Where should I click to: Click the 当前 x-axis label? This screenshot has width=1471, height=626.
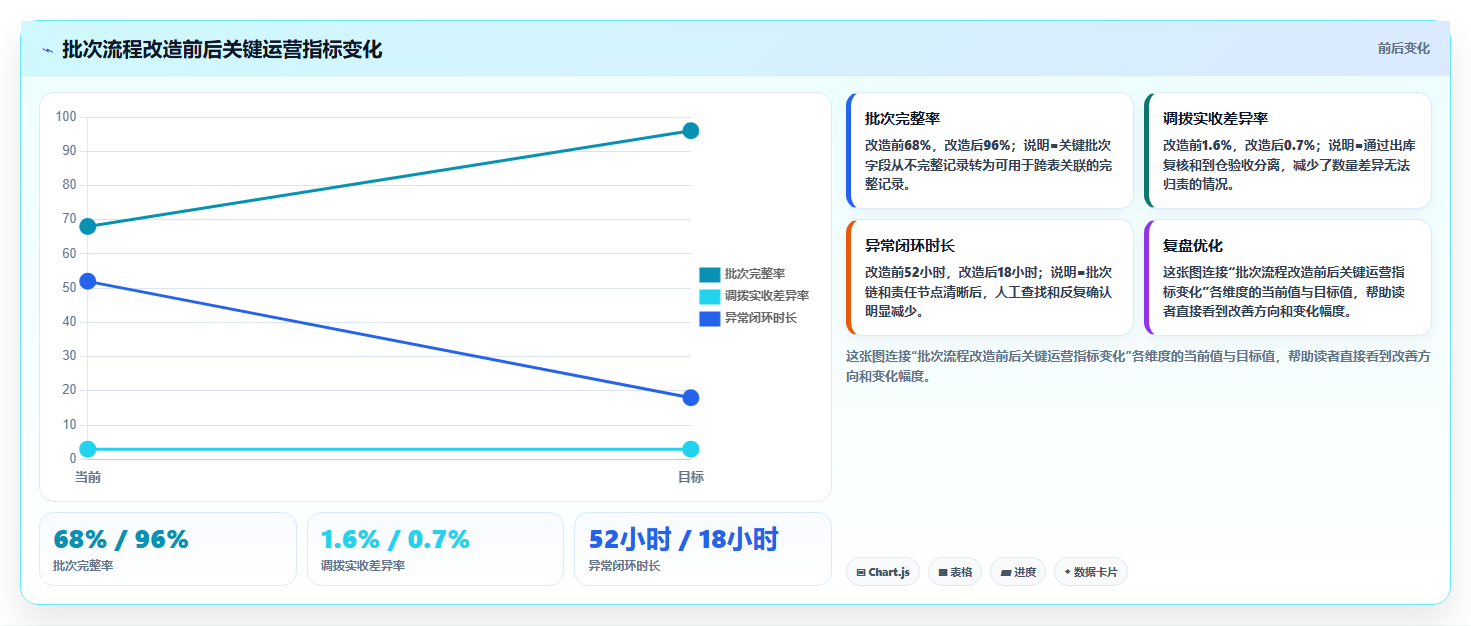coord(88,477)
